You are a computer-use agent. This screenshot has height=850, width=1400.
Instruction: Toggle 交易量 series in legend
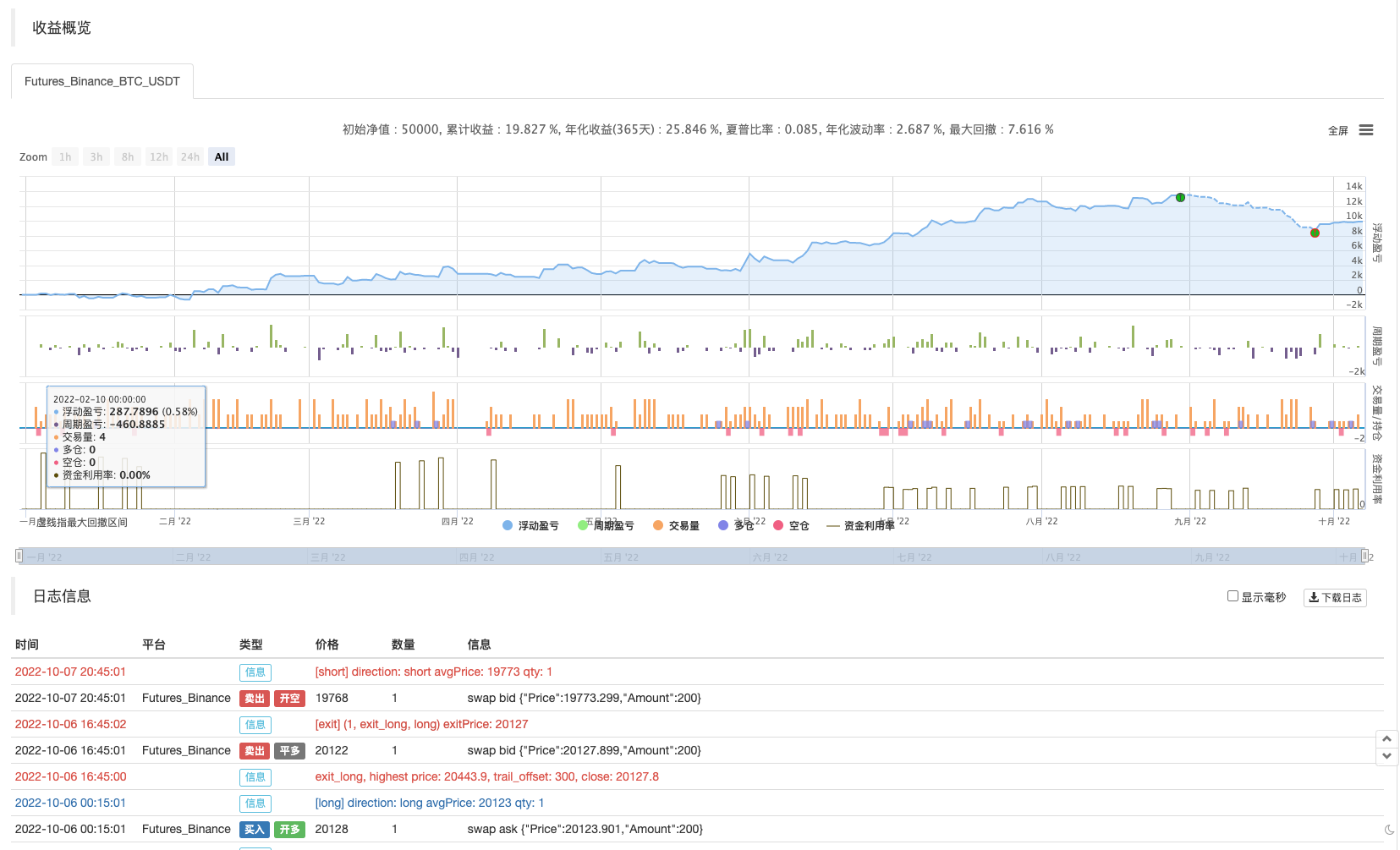[676, 525]
